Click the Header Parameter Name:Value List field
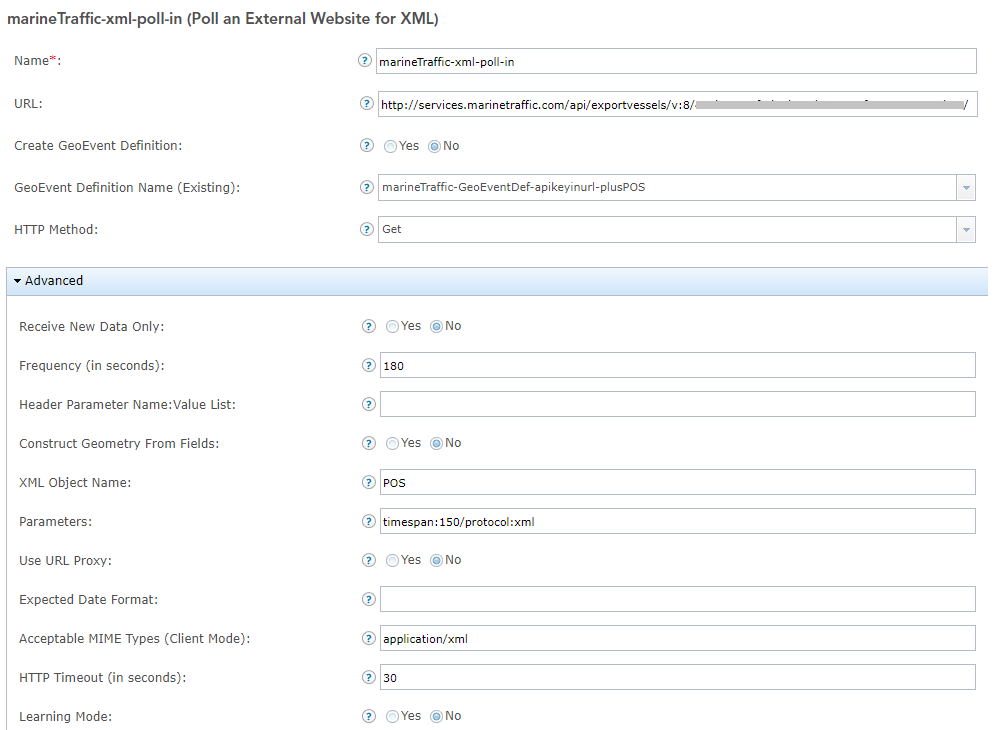The image size is (1008, 730). point(677,404)
